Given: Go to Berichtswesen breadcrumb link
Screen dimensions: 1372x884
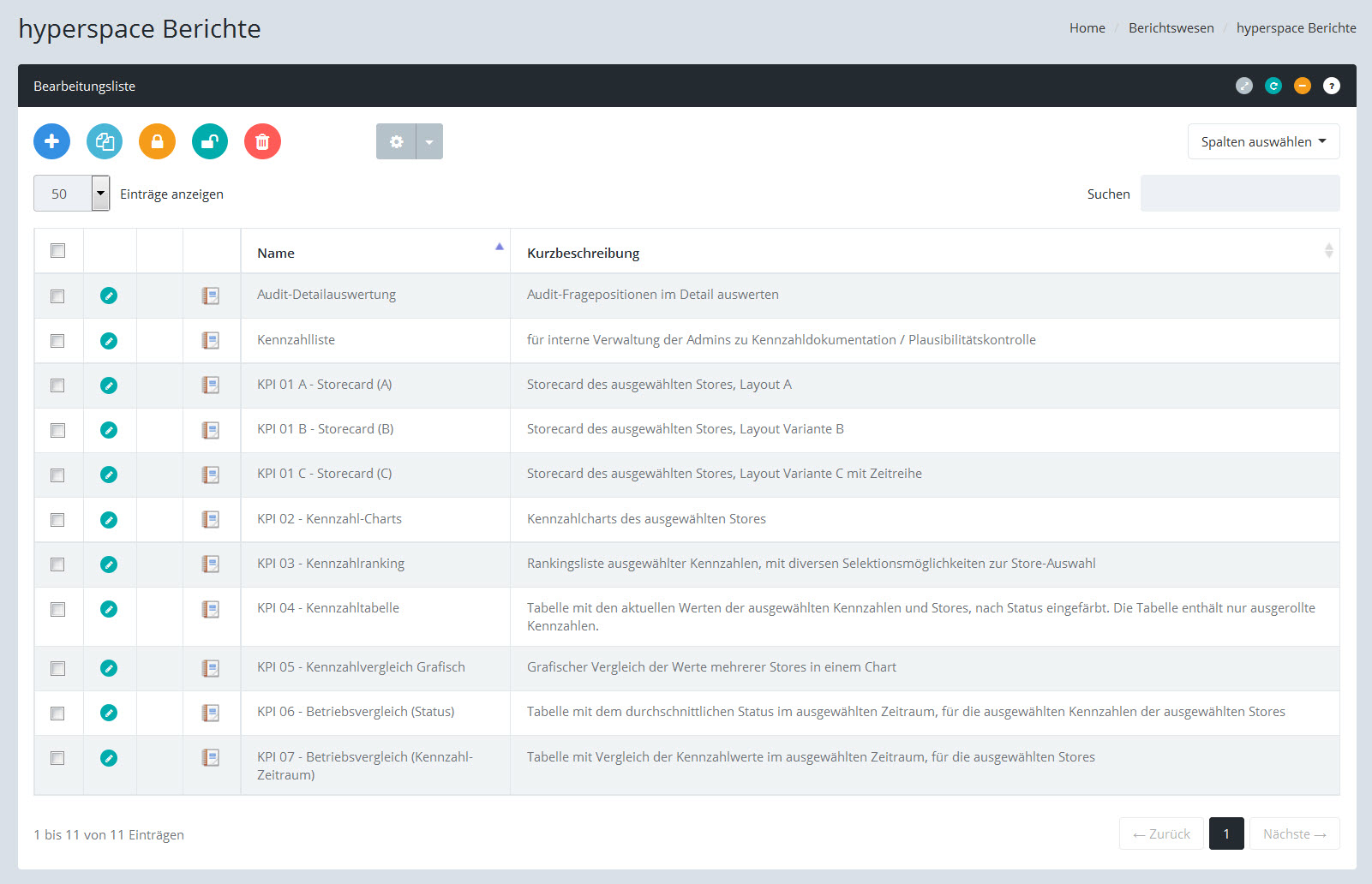Looking at the screenshot, I should click(x=1171, y=28).
